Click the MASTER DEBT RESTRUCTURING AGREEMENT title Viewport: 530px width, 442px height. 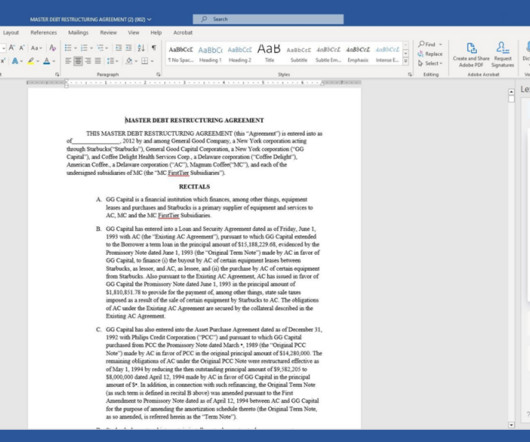point(194,120)
